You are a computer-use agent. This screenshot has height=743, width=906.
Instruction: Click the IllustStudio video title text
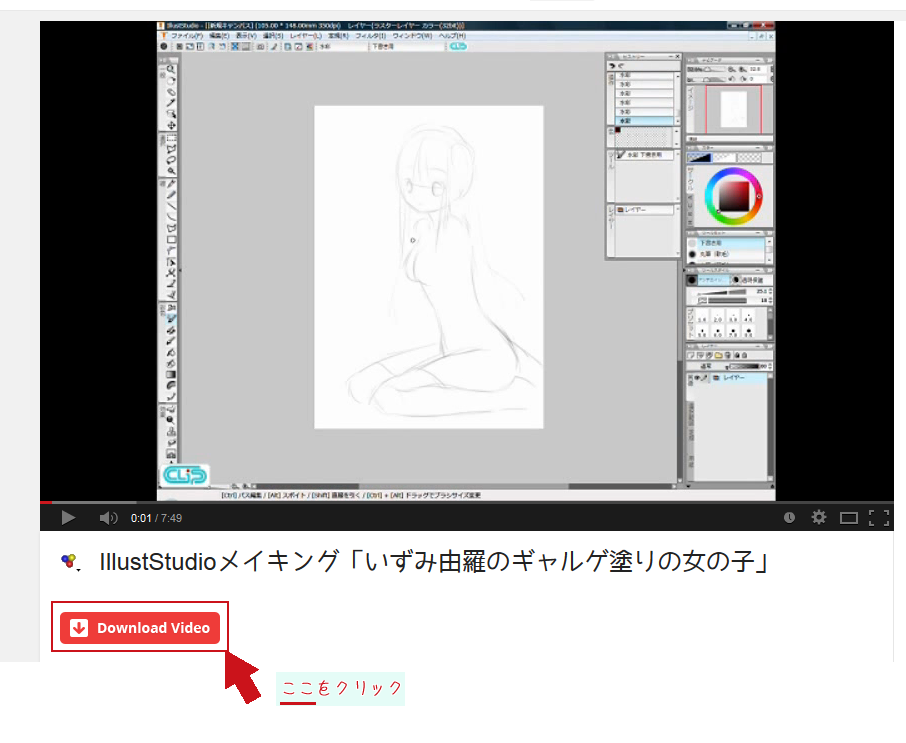click(x=434, y=562)
